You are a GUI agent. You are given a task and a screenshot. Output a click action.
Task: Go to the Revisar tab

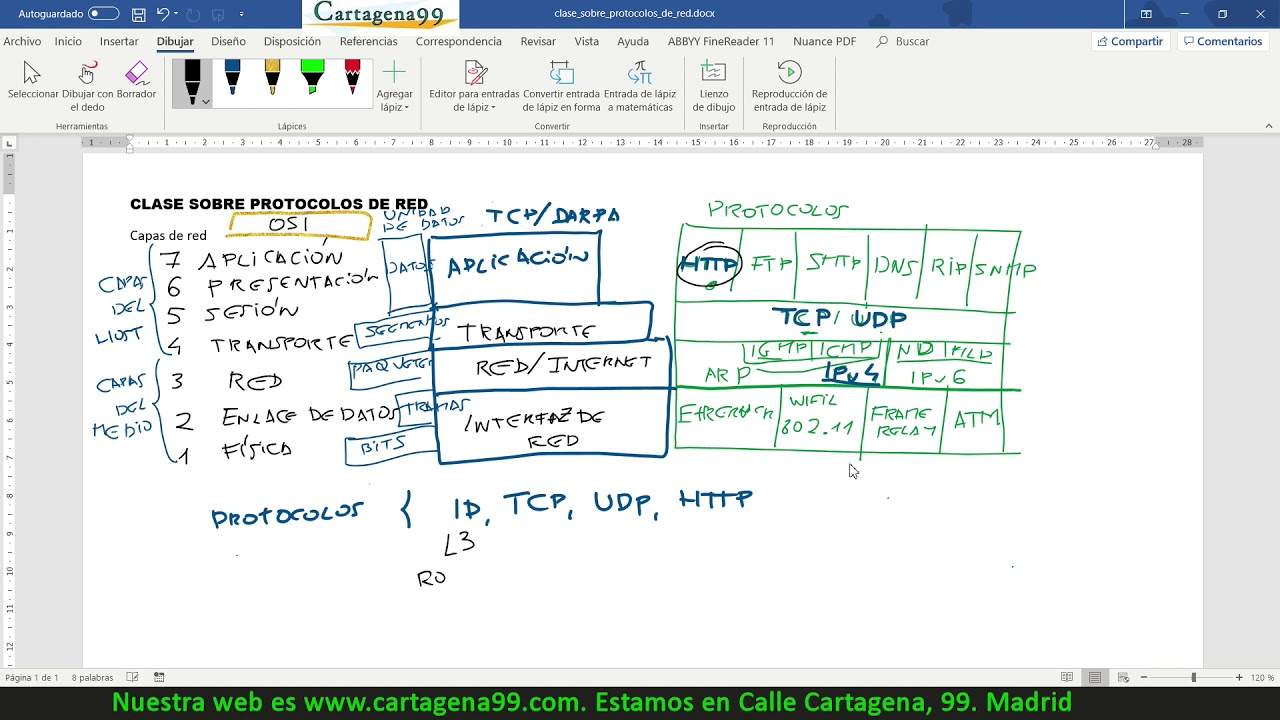(x=538, y=42)
